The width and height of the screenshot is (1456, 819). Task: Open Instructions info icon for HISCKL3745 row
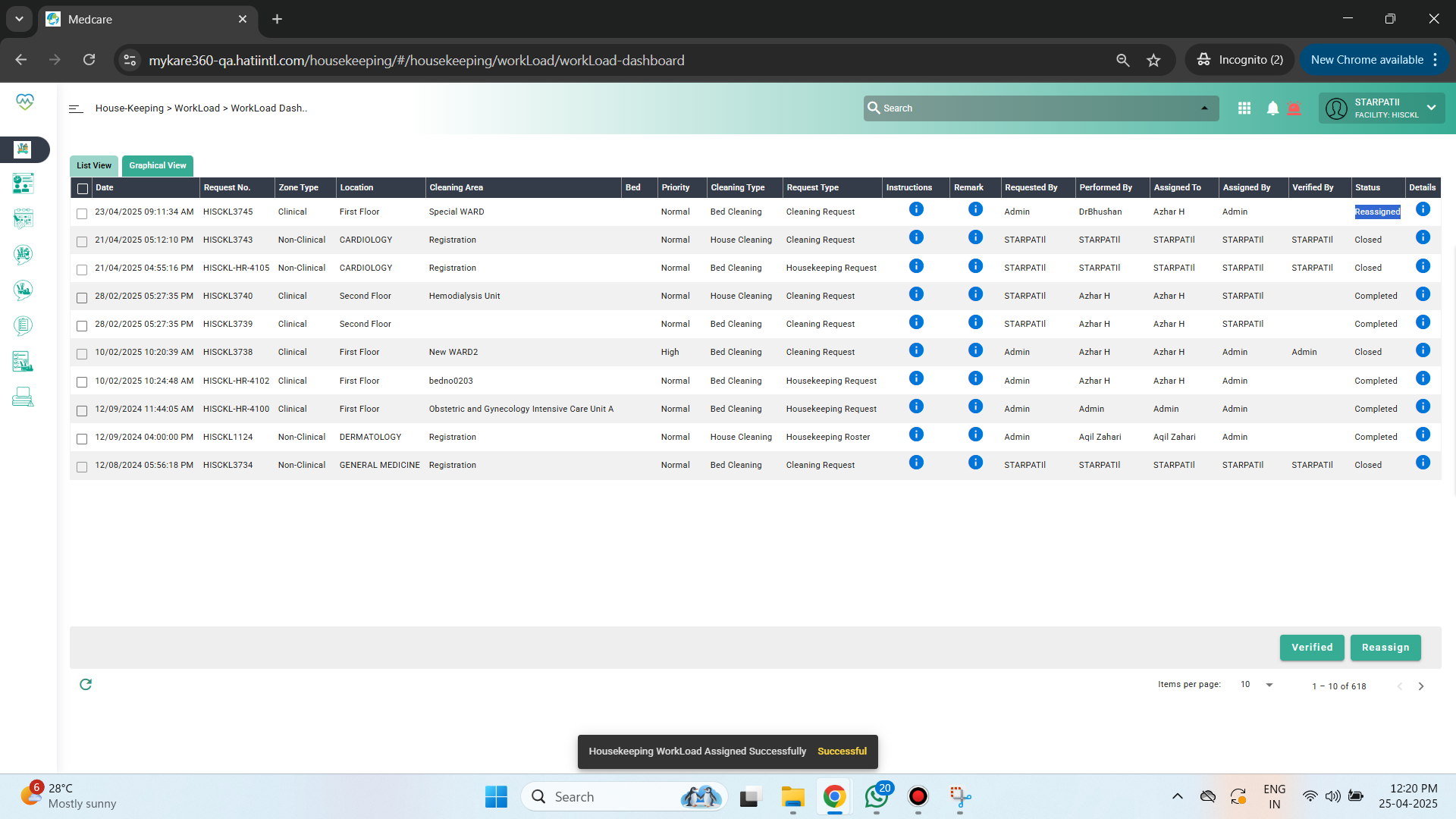916,209
